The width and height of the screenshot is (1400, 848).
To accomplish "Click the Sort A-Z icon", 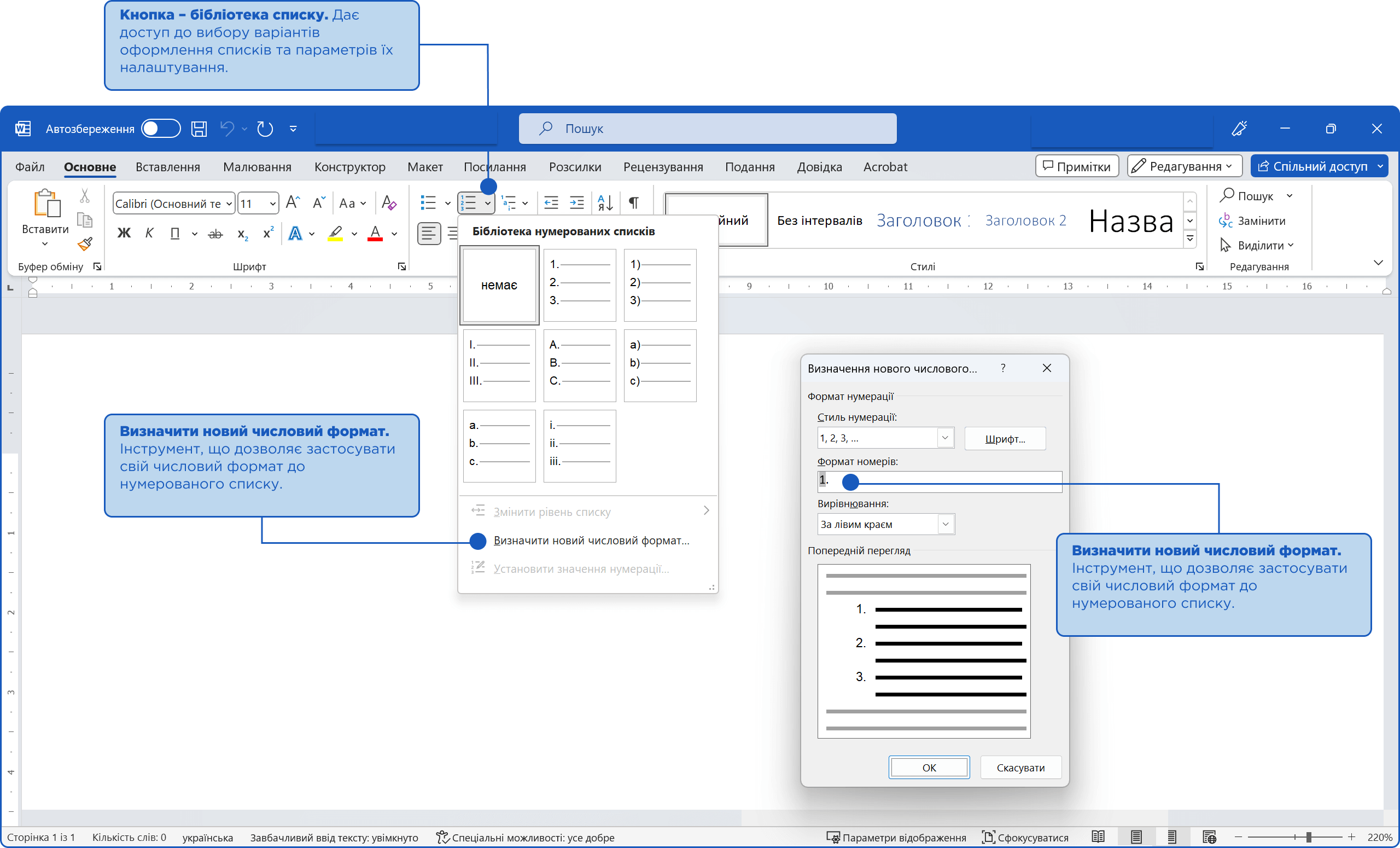I will tap(605, 203).
